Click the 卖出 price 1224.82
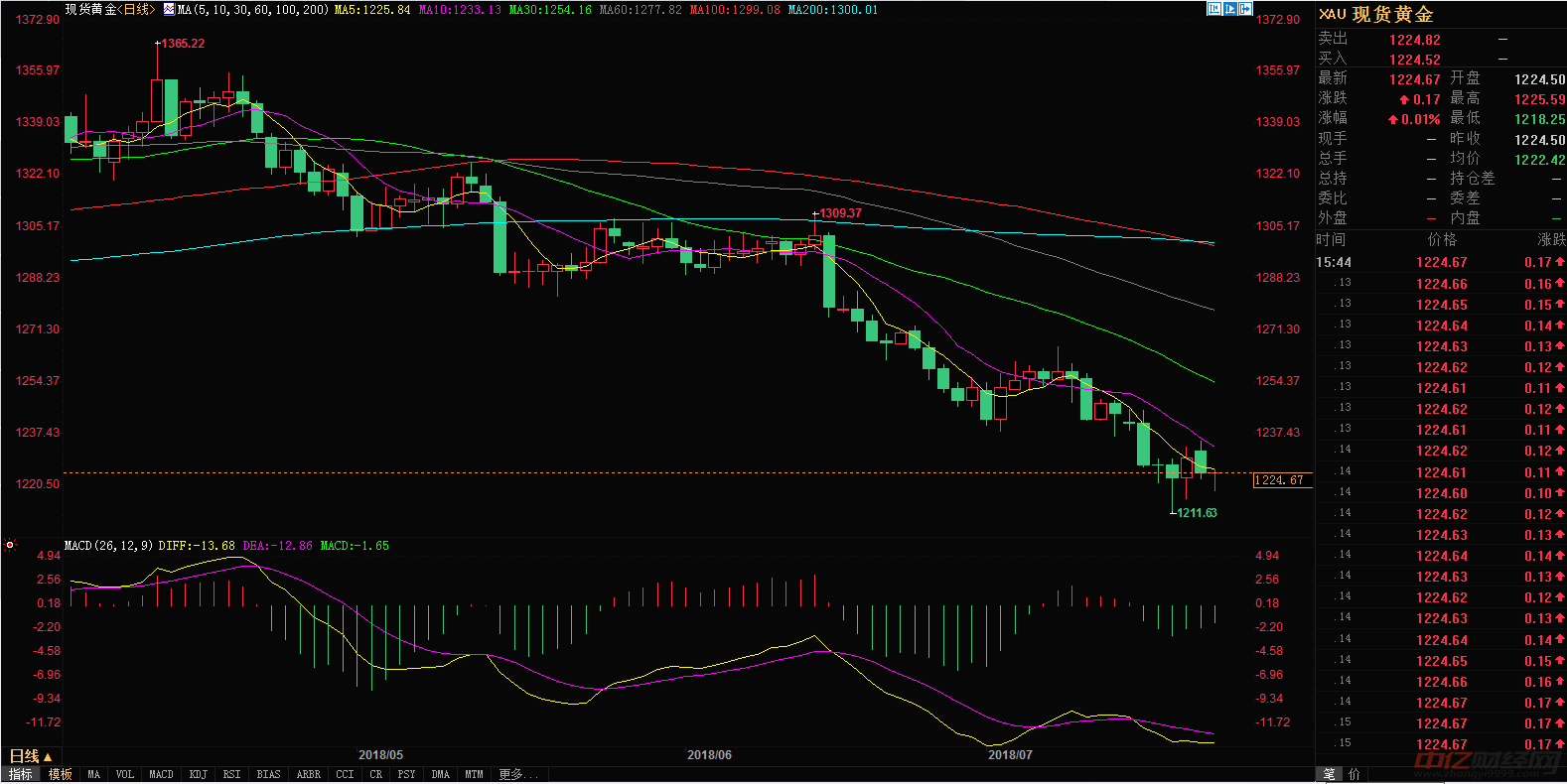Viewport: 1567px width, 784px height. pyautogui.click(x=1414, y=40)
